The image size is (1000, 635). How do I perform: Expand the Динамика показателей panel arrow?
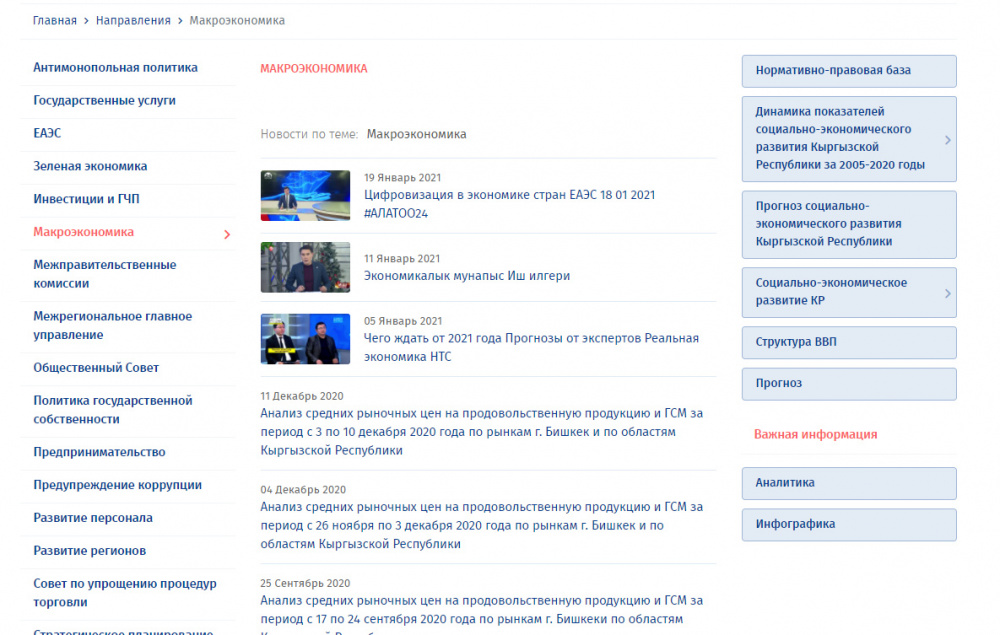point(947,140)
